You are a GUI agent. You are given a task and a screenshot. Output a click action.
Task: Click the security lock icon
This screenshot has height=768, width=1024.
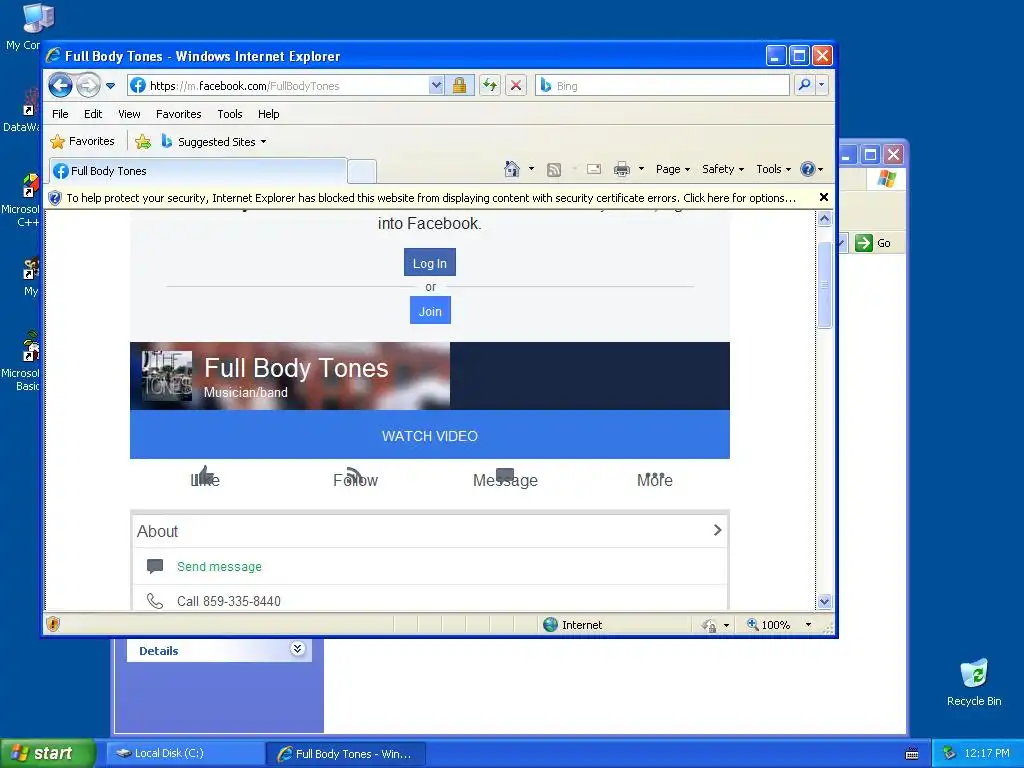click(x=460, y=86)
